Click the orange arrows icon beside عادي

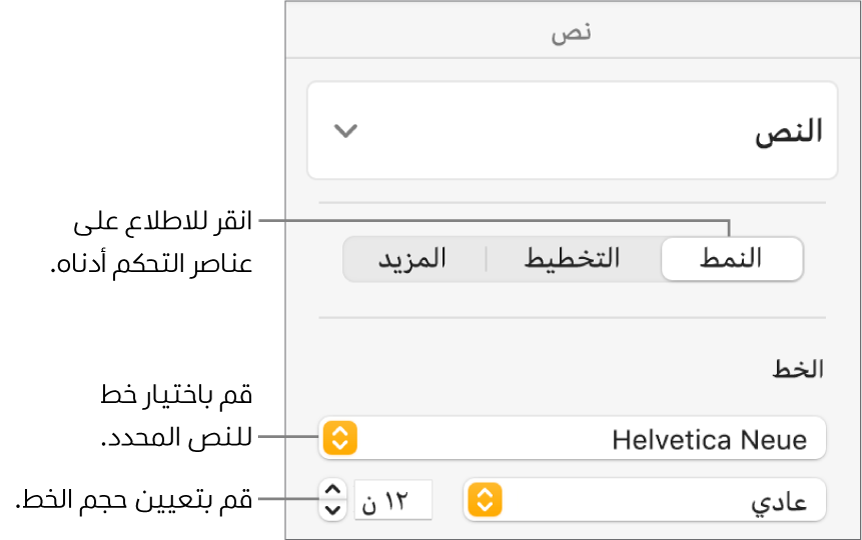point(485,499)
